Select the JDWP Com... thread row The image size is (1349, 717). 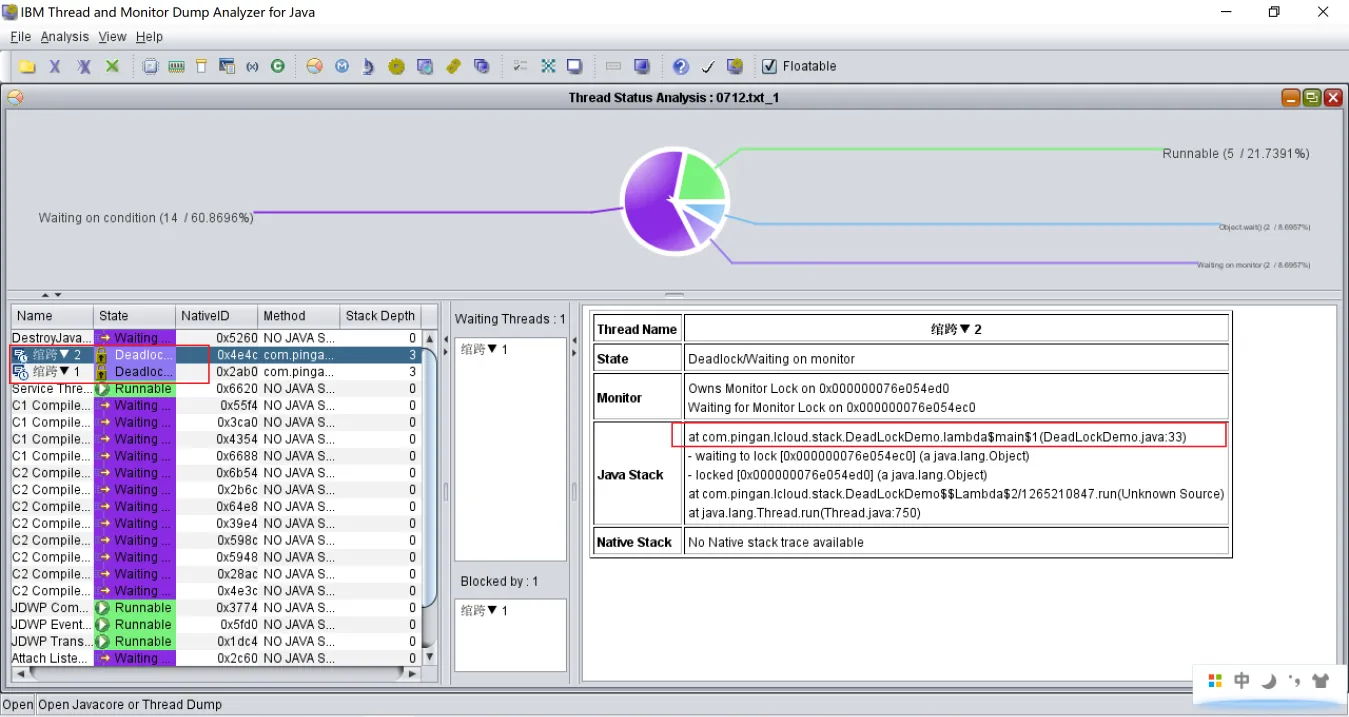215,608
